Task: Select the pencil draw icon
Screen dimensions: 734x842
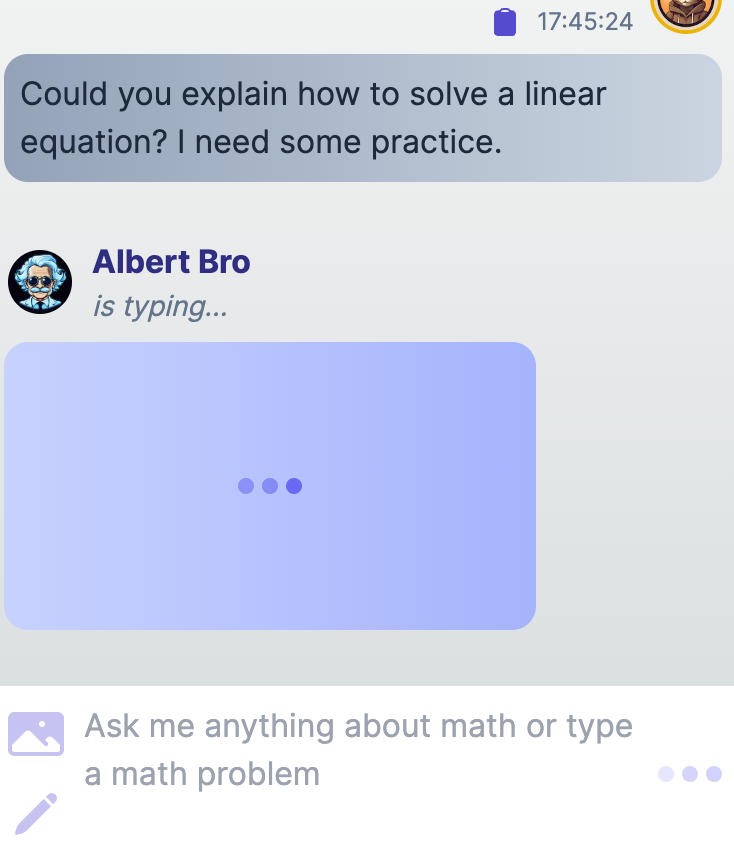Action: (x=36, y=813)
